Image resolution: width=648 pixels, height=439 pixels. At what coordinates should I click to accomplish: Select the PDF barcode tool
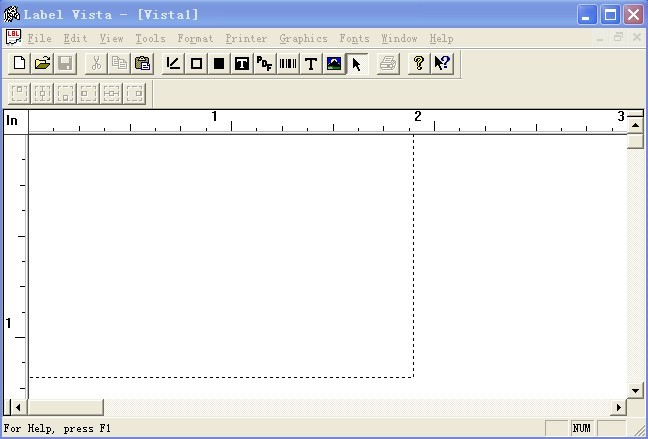tap(265, 64)
